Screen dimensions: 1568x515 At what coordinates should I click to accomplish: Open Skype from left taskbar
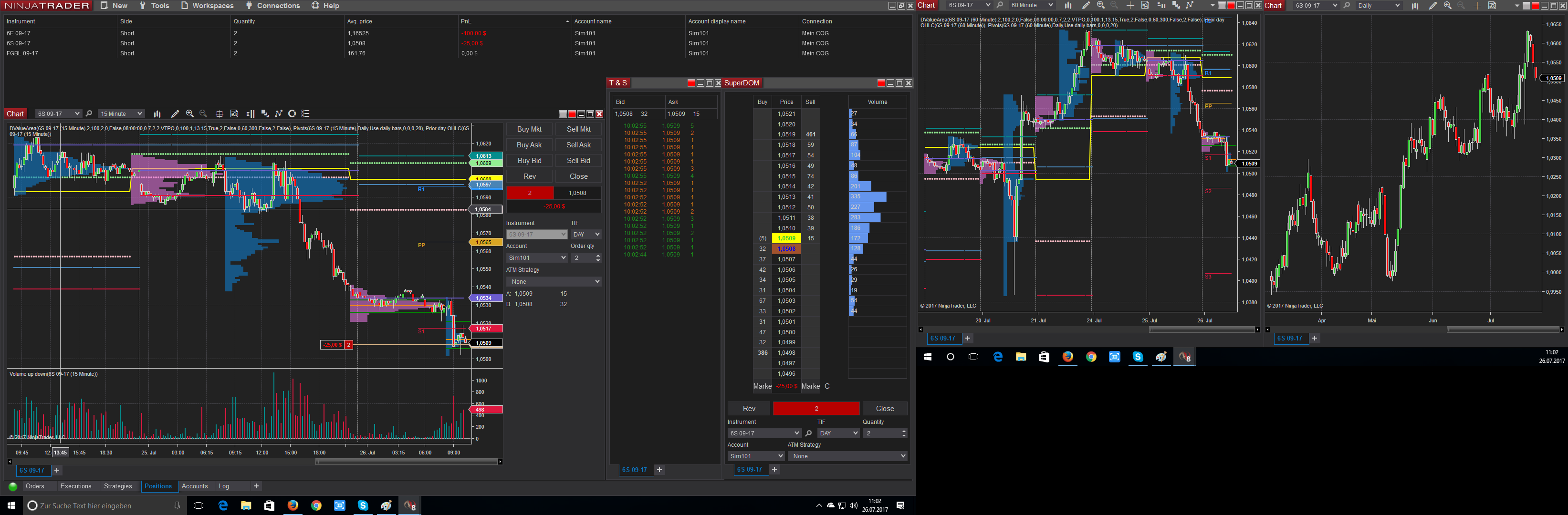[x=363, y=505]
